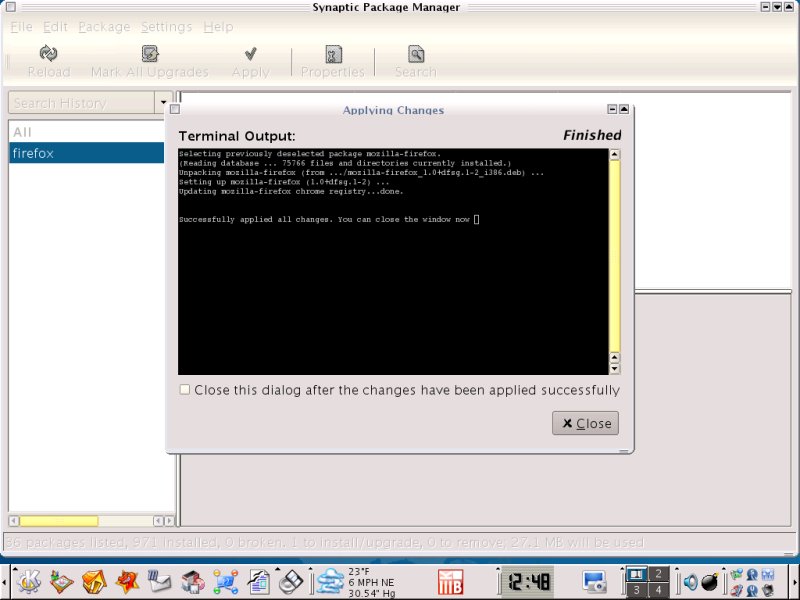Switch to virtual desktop 2 in pager
This screenshot has height=600, width=800.
659,574
